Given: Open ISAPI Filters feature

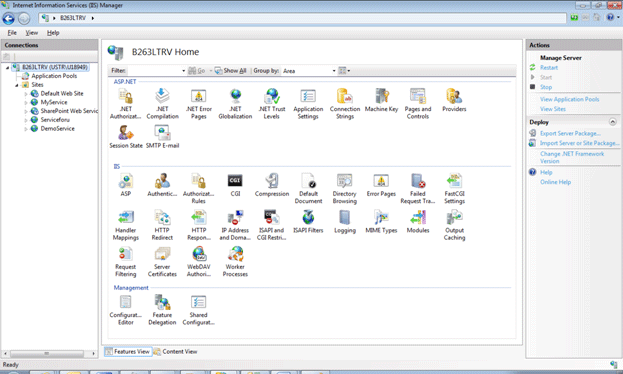Looking at the screenshot, I should coord(308,221).
